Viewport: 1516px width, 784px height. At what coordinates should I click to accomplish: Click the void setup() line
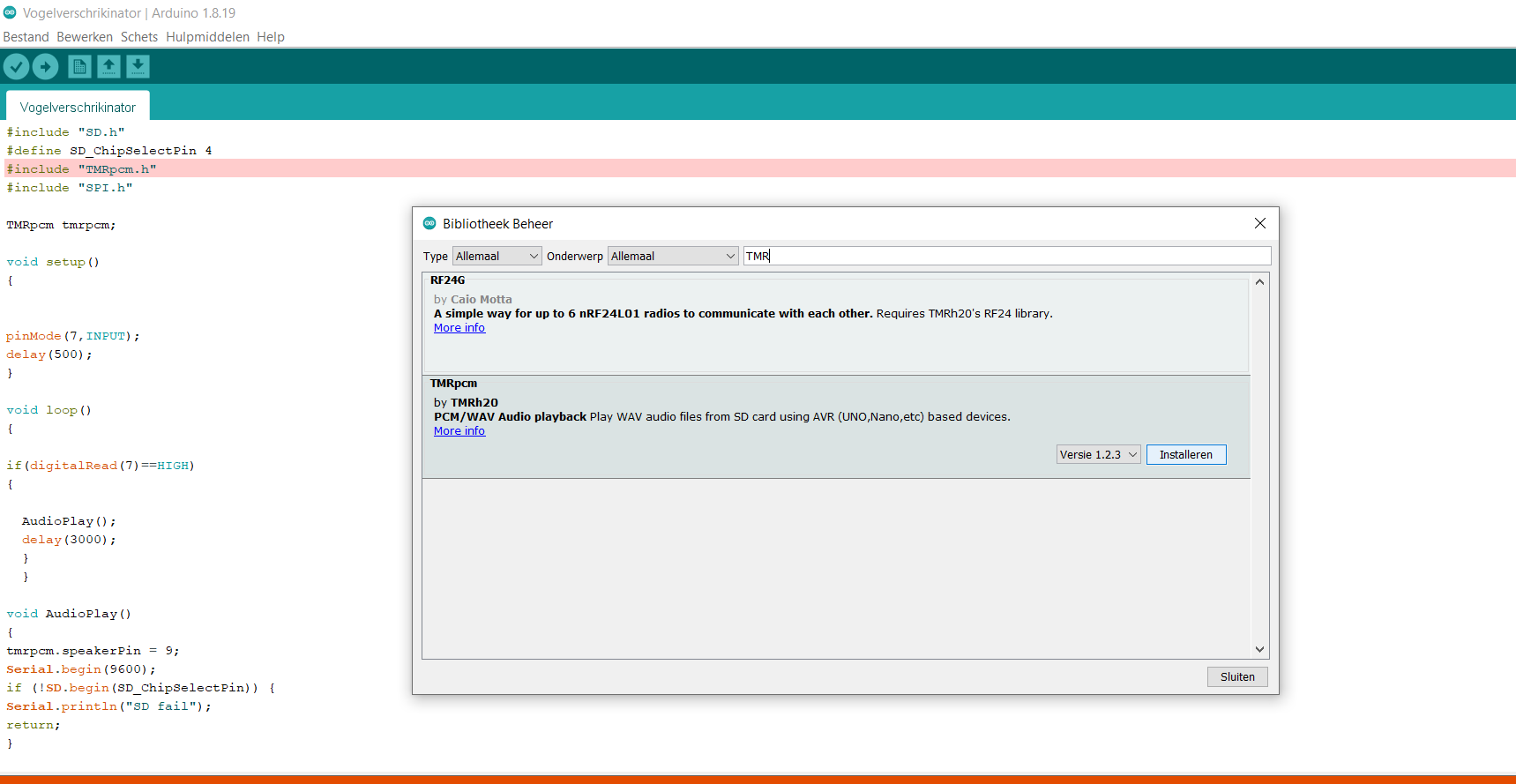click(x=53, y=261)
